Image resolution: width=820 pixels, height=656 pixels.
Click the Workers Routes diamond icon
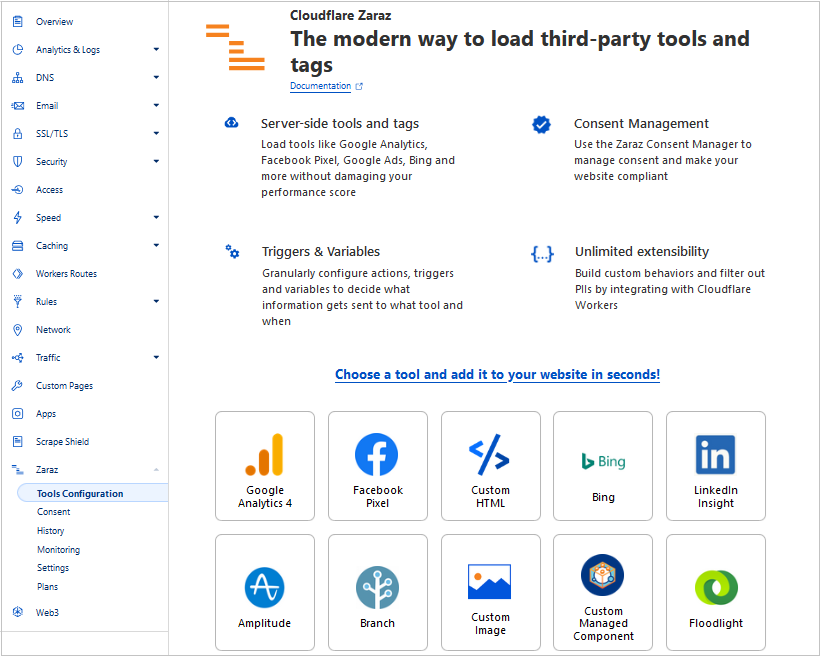pos(18,274)
